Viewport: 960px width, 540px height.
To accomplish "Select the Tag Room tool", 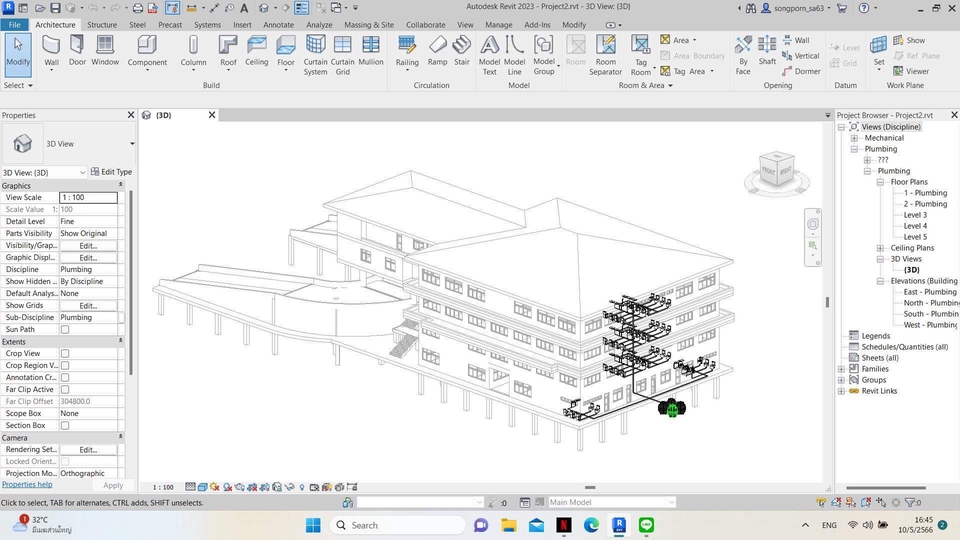I will pos(640,55).
